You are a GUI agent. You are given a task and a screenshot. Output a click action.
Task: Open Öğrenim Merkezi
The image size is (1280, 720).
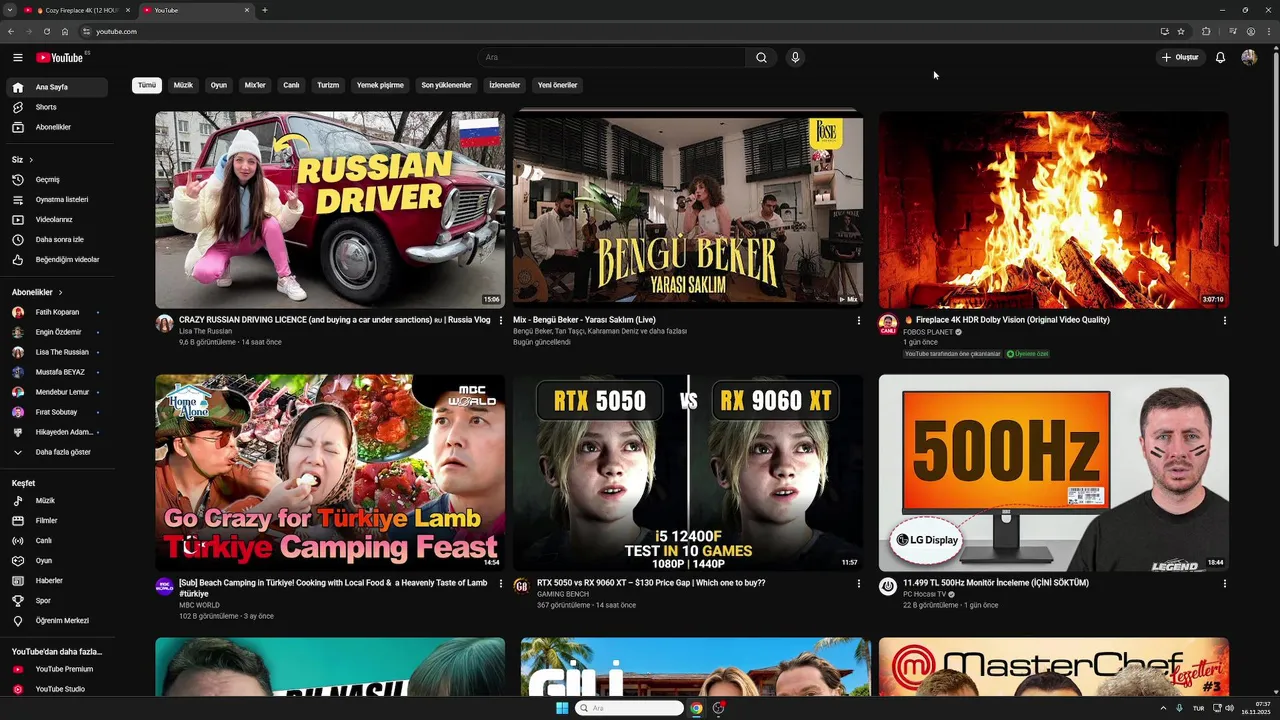tap(56, 621)
